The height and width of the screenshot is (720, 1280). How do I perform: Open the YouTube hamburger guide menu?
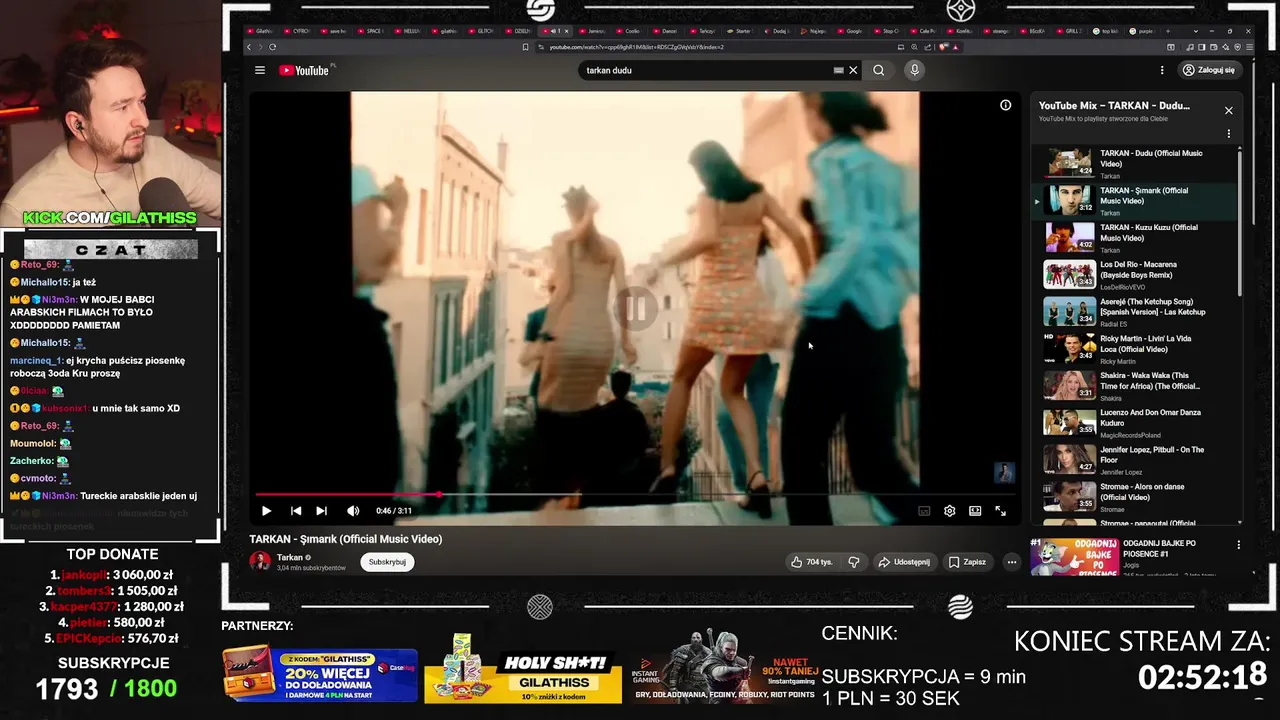[260, 70]
